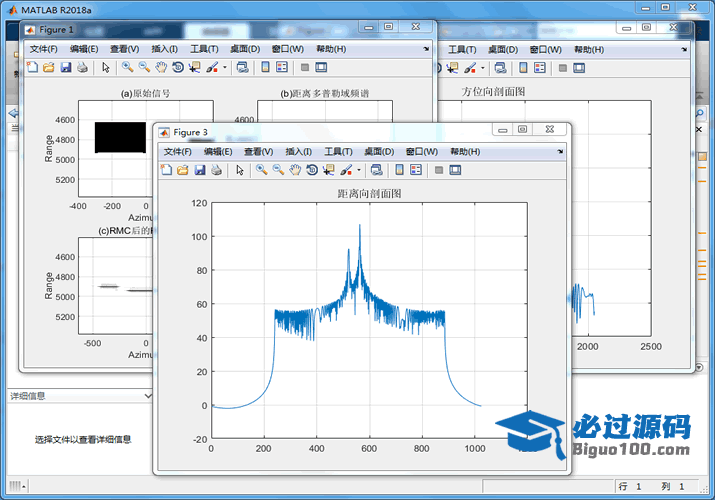Expand the 详细信息 panel chevron

(148, 396)
